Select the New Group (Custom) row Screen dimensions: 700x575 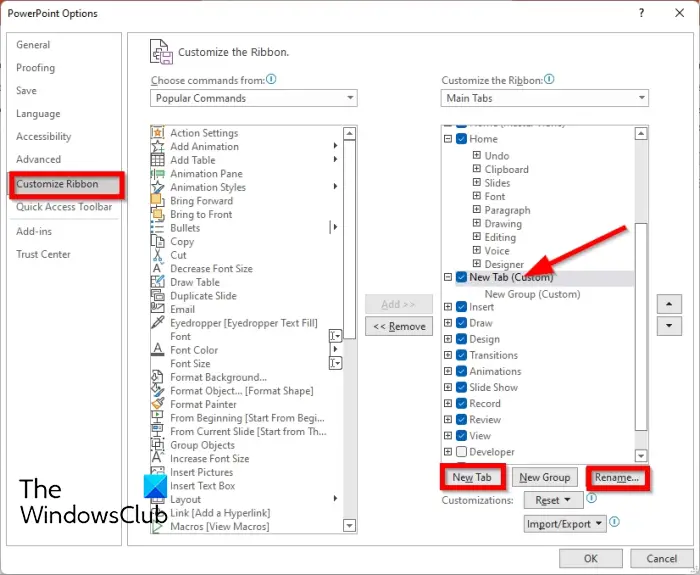532,294
